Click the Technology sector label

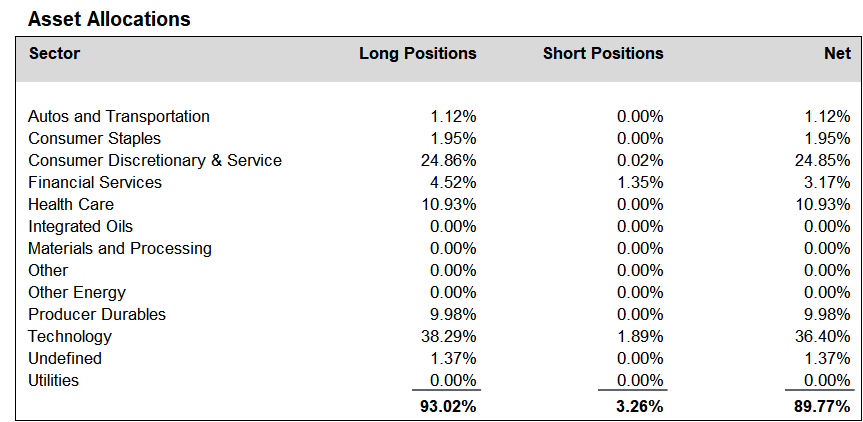tap(70, 336)
